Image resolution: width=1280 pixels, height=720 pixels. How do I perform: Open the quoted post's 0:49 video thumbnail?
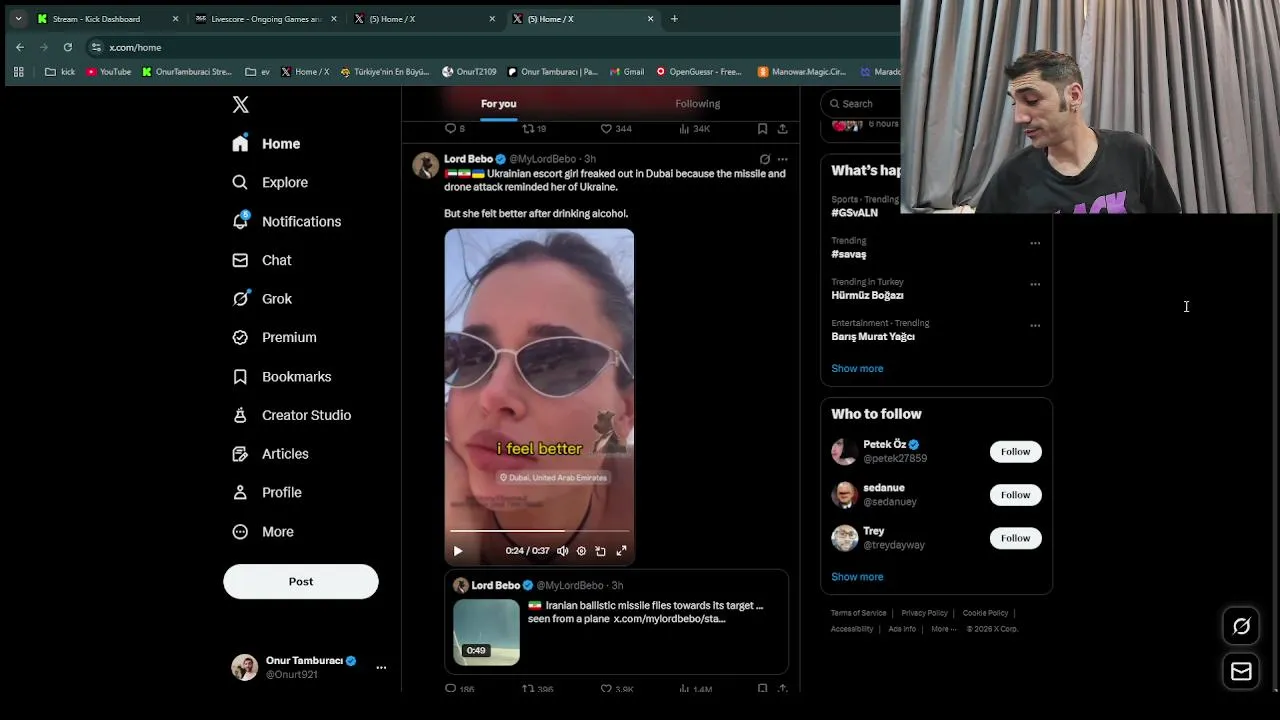pyautogui.click(x=487, y=632)
